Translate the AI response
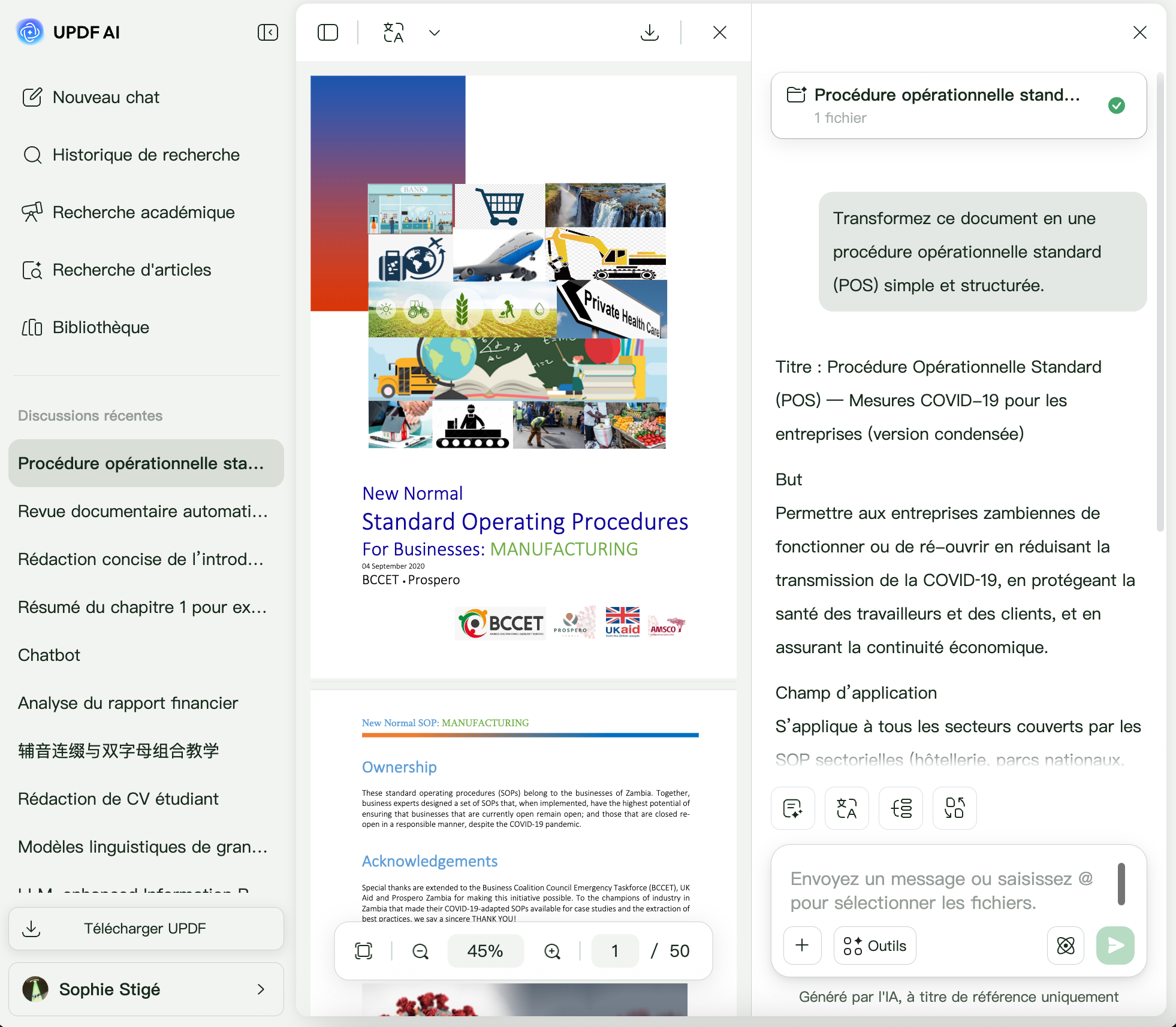Viewport: 1176px width, 1027px height. [x=846, y=808]
